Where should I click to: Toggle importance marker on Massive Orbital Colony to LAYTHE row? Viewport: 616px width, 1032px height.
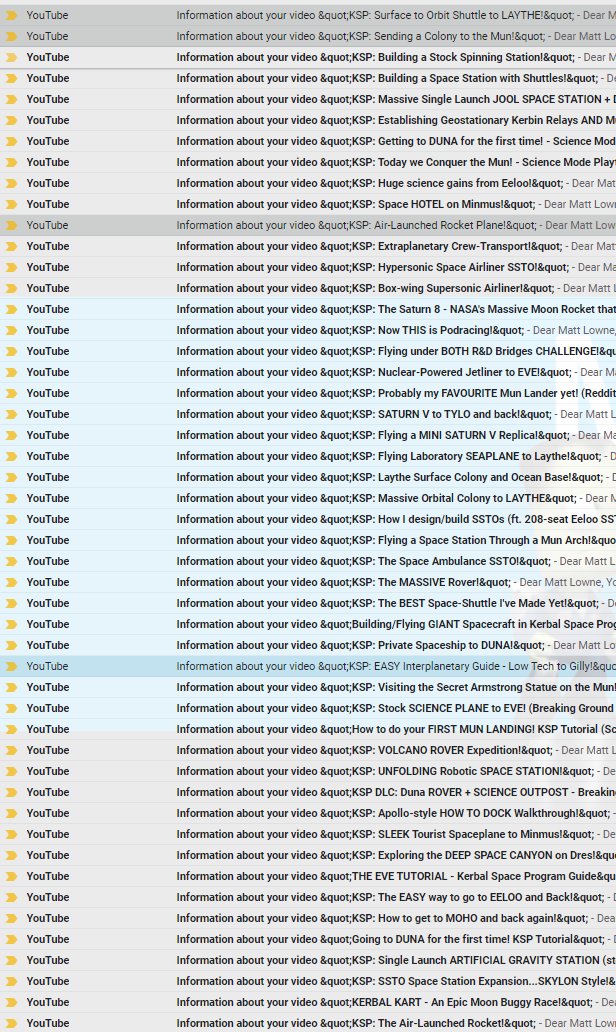(x=11, y=498)
